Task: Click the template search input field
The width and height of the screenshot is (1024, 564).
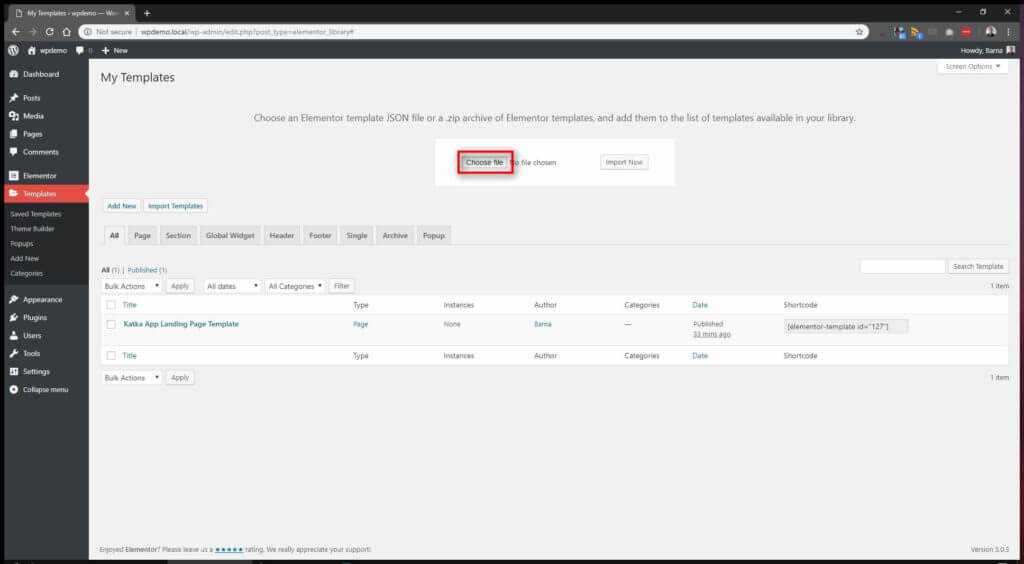Action: coord(902,266)
